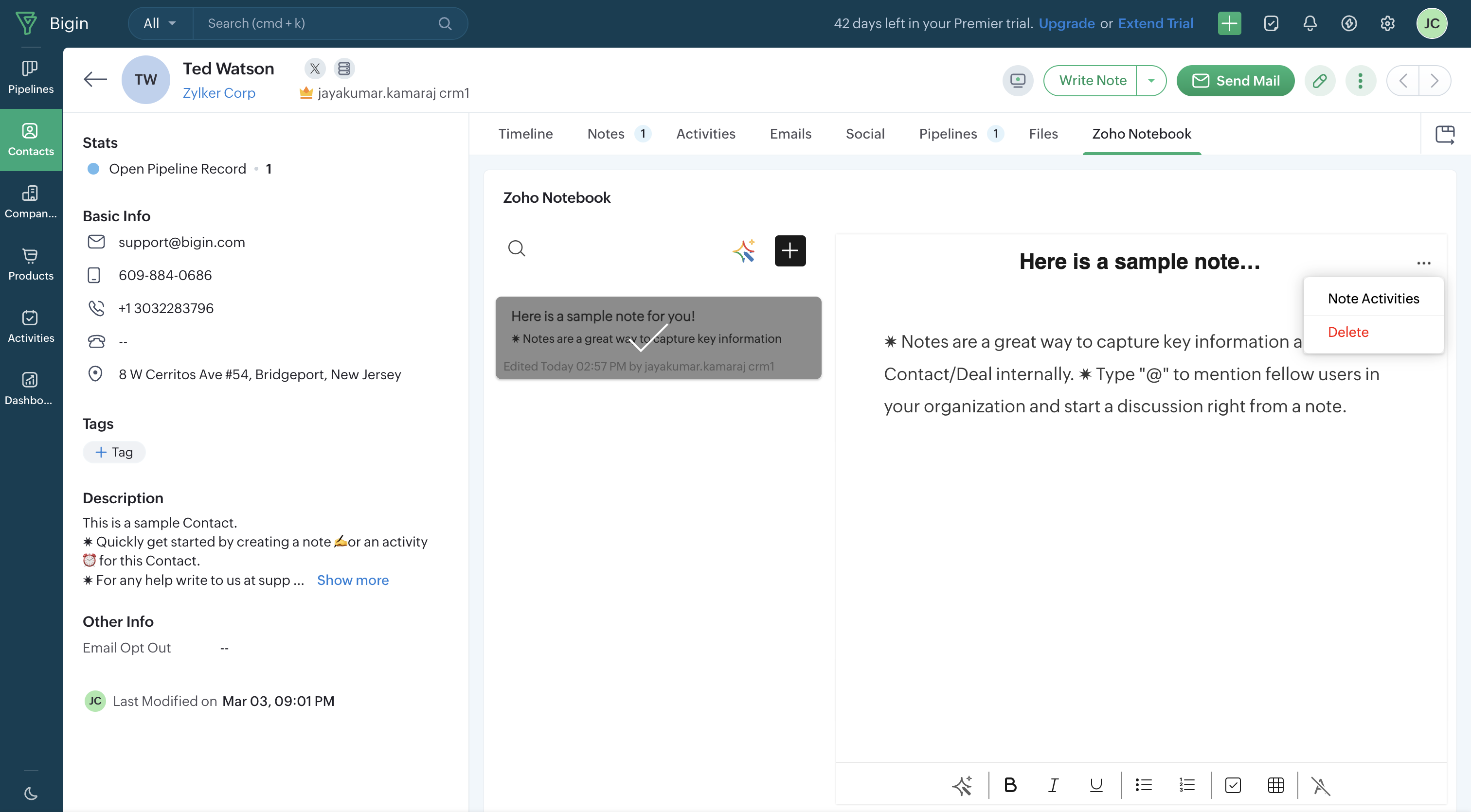The image size is (1471, 812).
Task: Click the note's three-dot options menu
Action: 1423,263
